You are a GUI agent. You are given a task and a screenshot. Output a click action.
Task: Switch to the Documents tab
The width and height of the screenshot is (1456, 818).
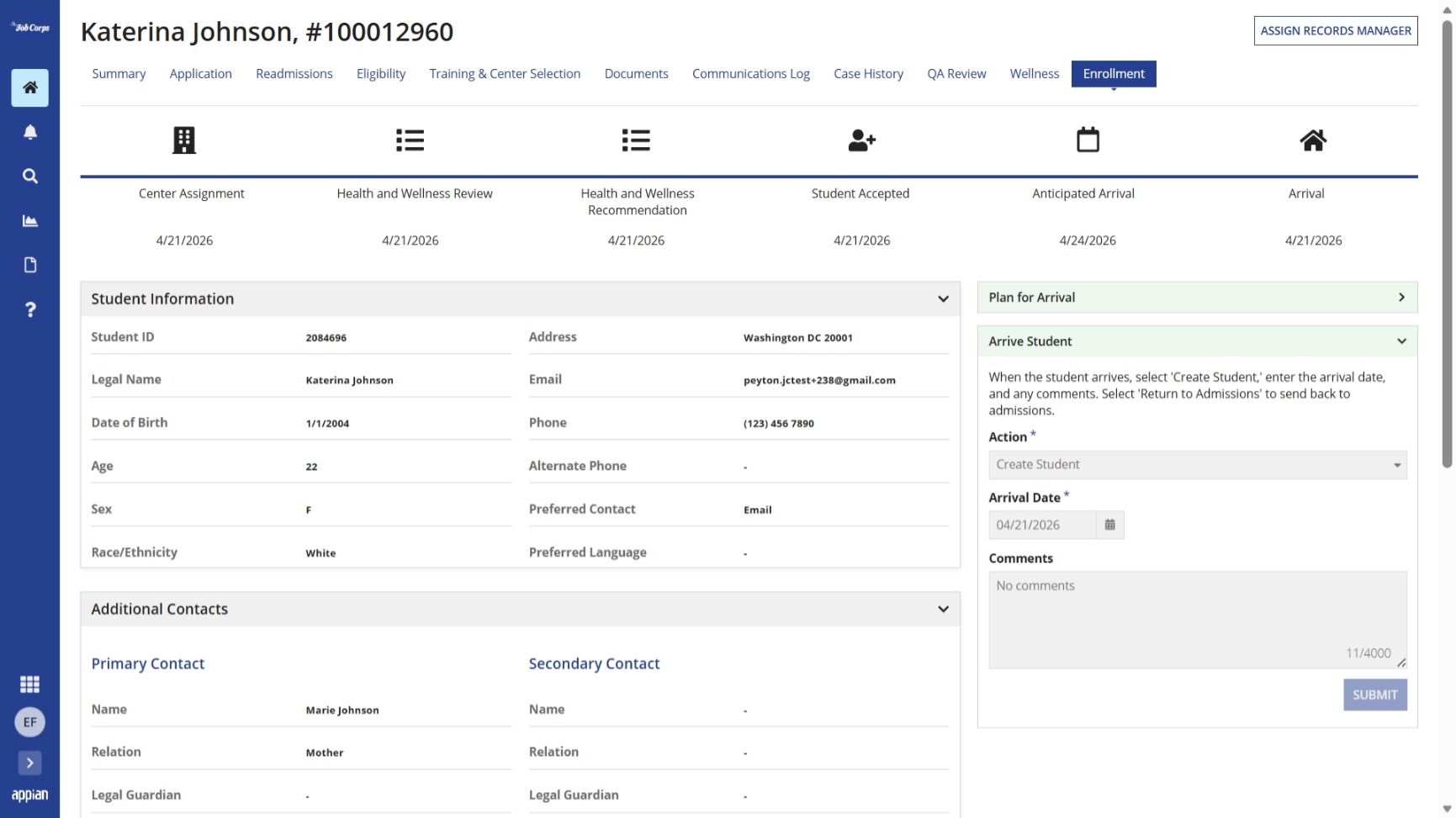tap(637, 74)
